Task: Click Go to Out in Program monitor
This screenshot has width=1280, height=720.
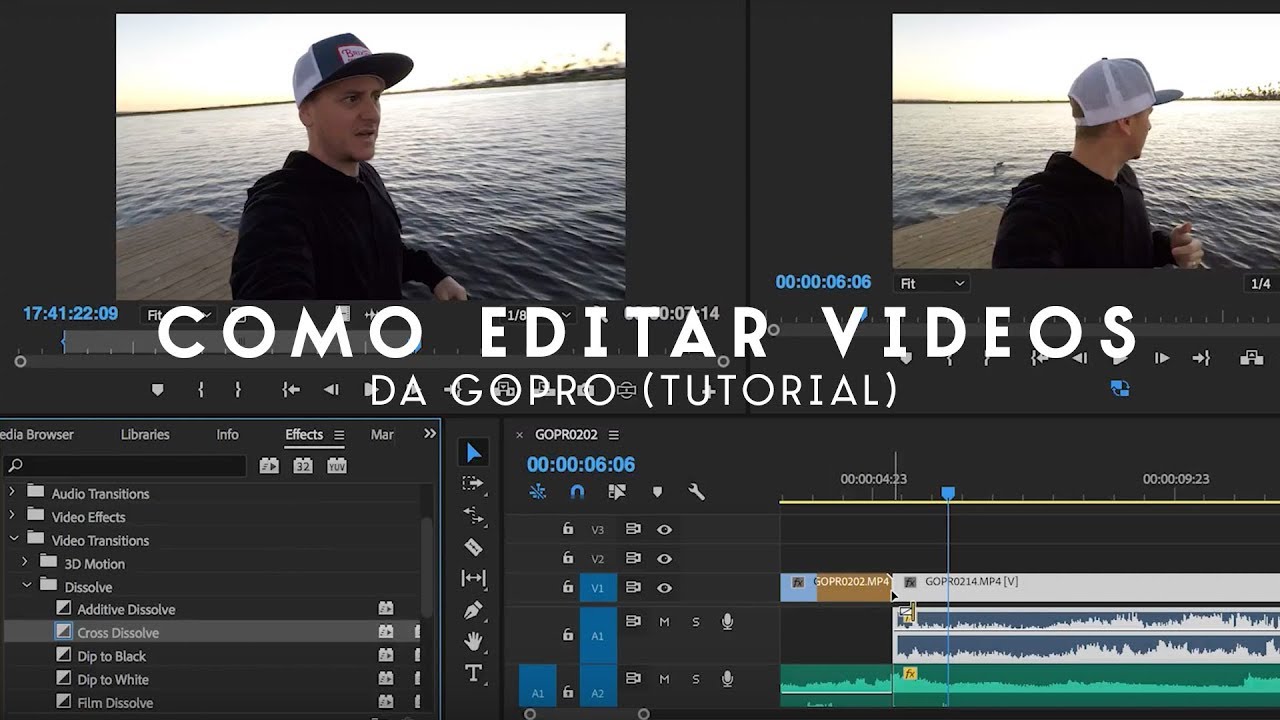Action: coord(1201,358)
